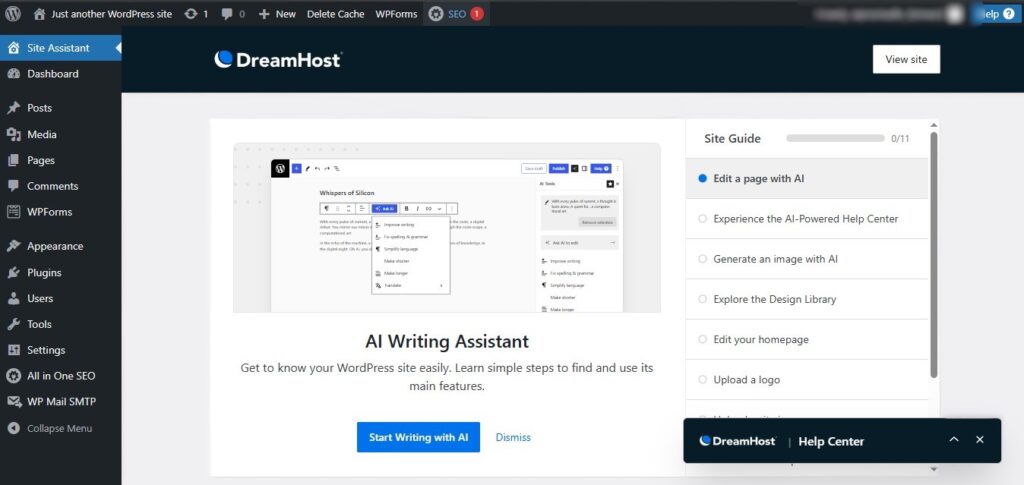1024x485 pixels.
Task: Click the 0/11 progress count
Action: pyautogui.click(x=900, y=138)
